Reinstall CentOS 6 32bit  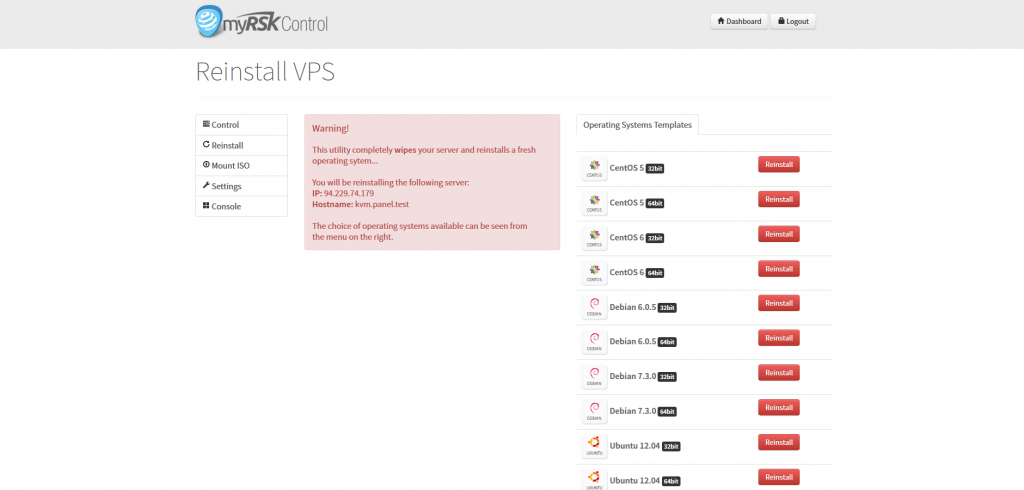pos(778,234)
